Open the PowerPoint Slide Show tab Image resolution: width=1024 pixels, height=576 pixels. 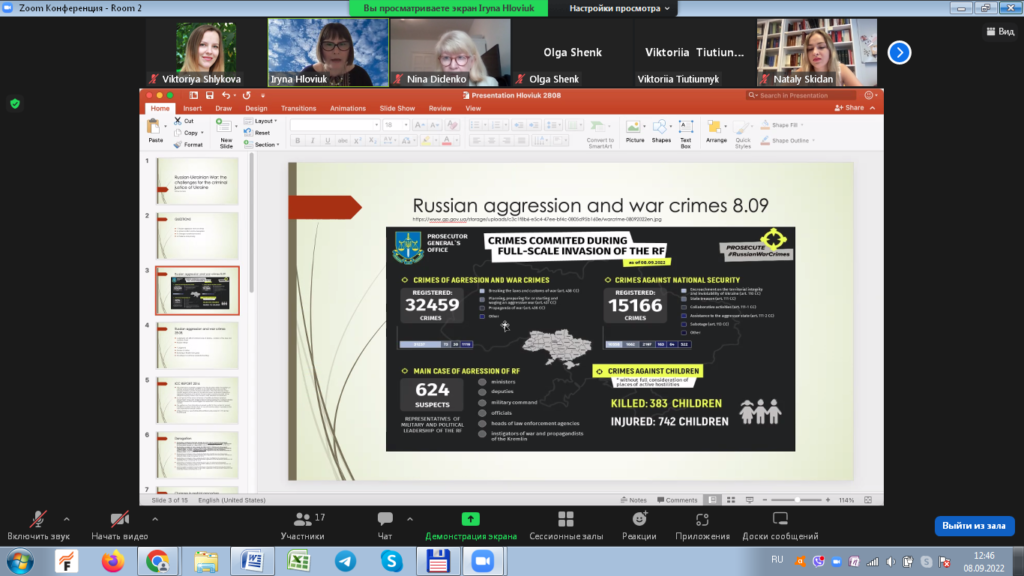click(x=397, y=108)
